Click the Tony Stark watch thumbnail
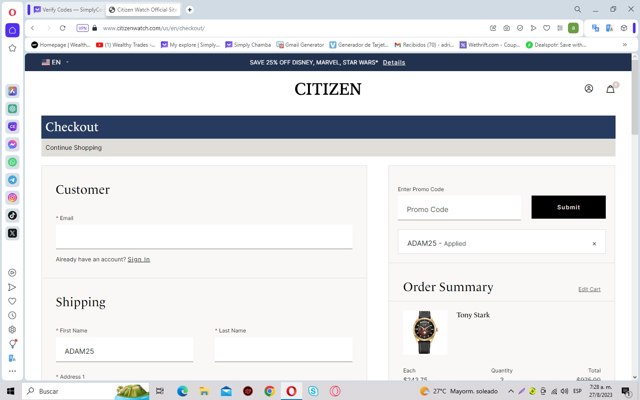 coord(425,332)
